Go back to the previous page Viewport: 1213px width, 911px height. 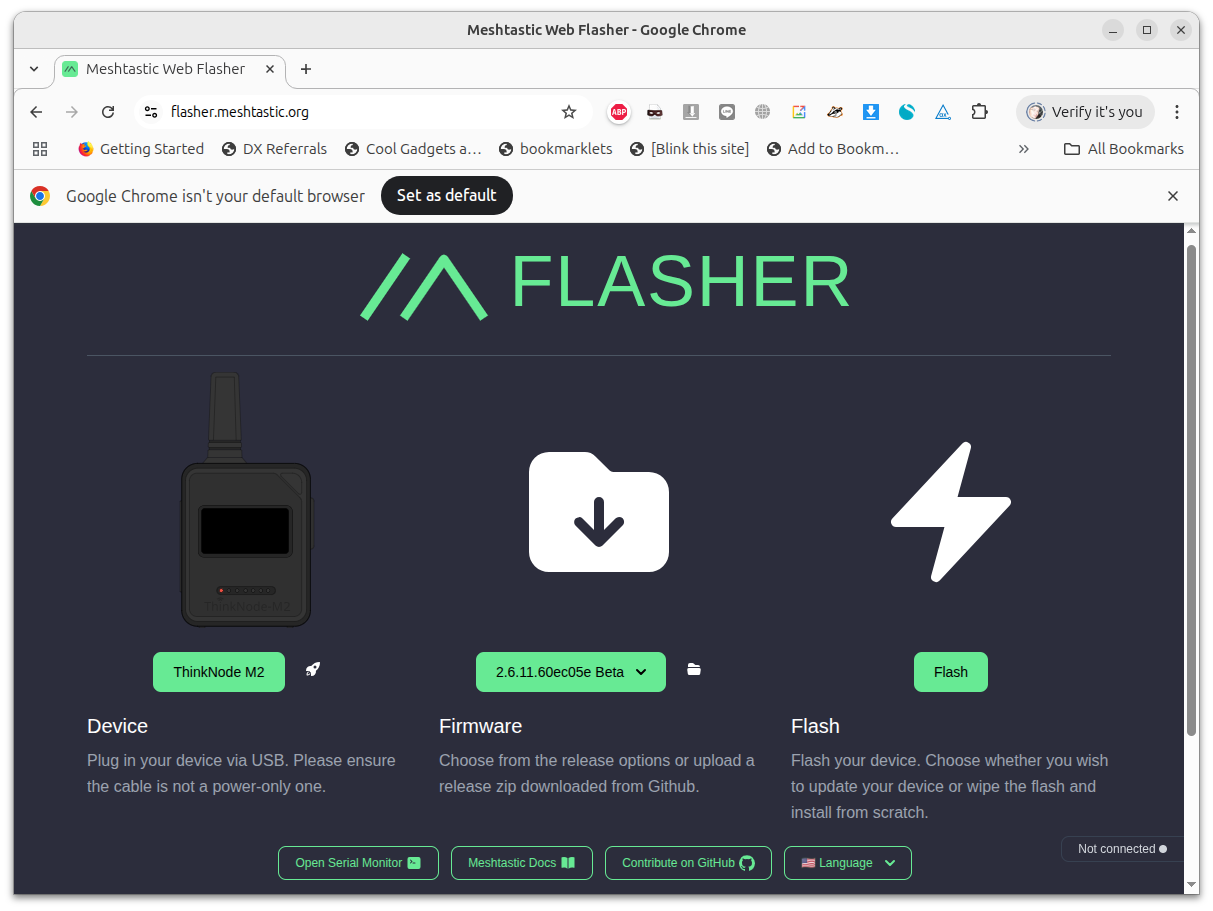pos(36,112)
